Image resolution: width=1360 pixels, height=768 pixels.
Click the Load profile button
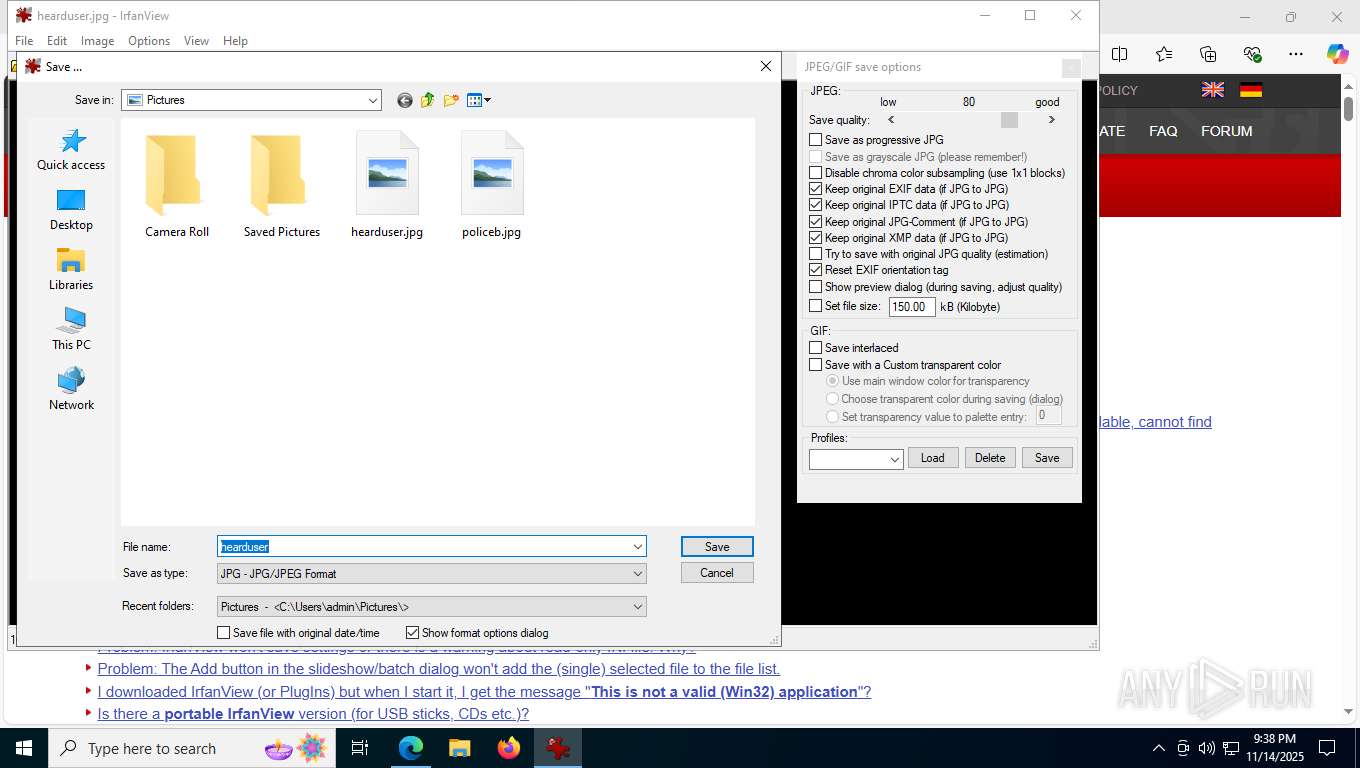point(933,458)
